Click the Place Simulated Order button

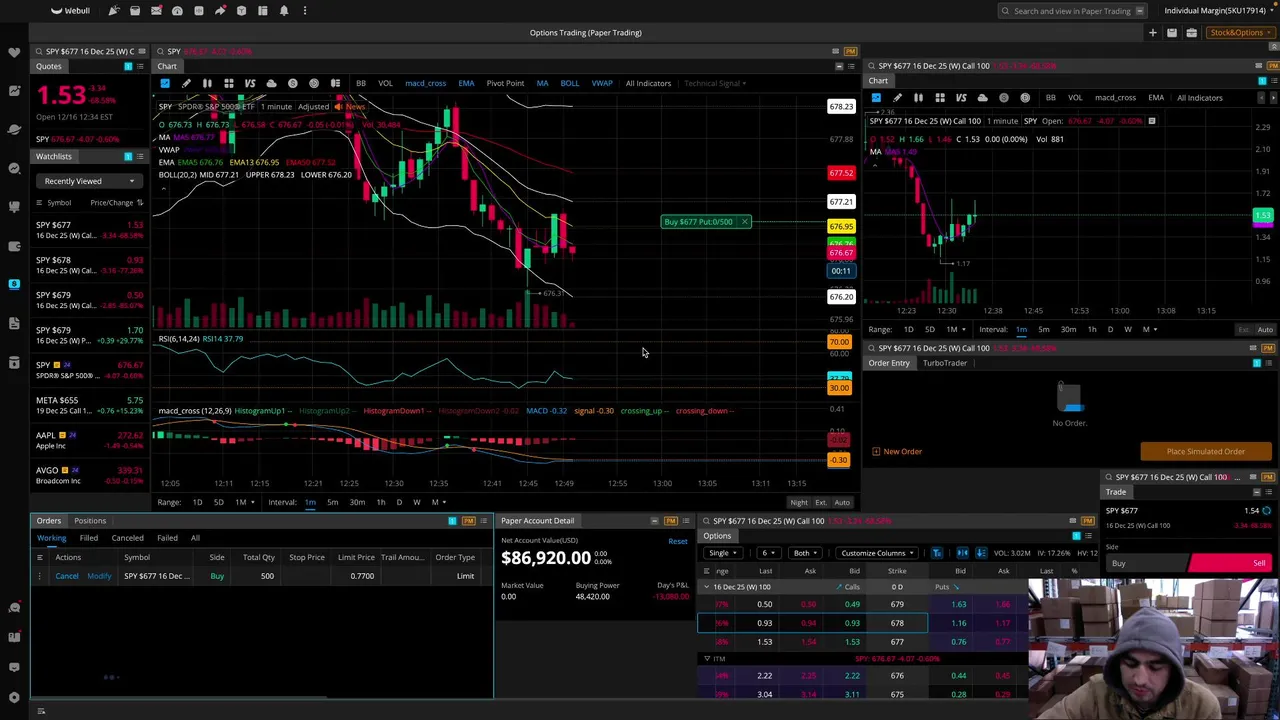[1205, 452]
